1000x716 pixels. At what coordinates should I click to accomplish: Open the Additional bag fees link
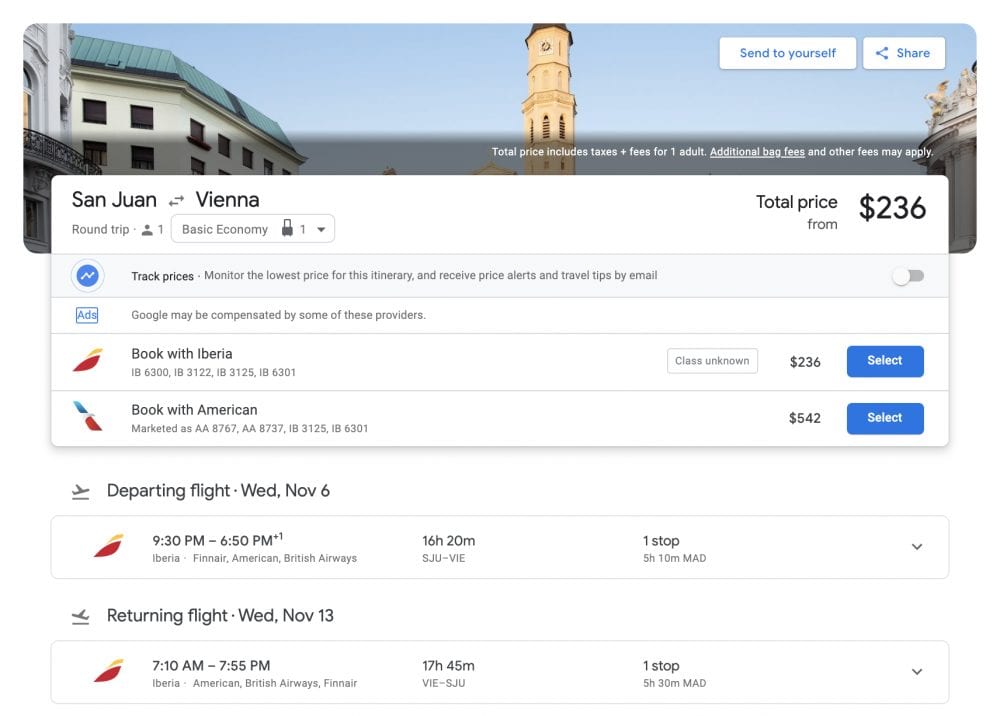coord(757,152)
